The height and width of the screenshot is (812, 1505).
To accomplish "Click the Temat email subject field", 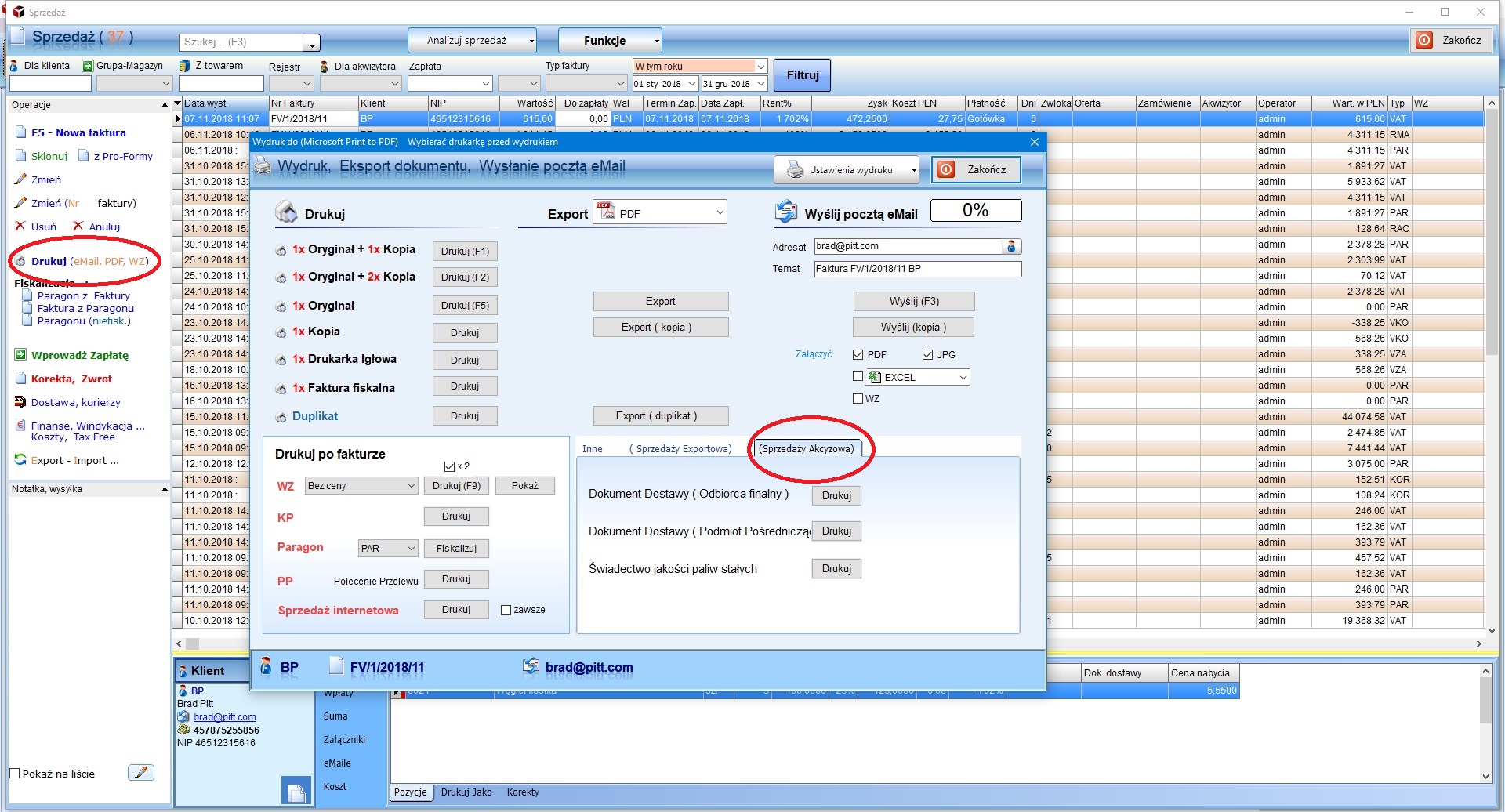I will [x=917, y=269].
